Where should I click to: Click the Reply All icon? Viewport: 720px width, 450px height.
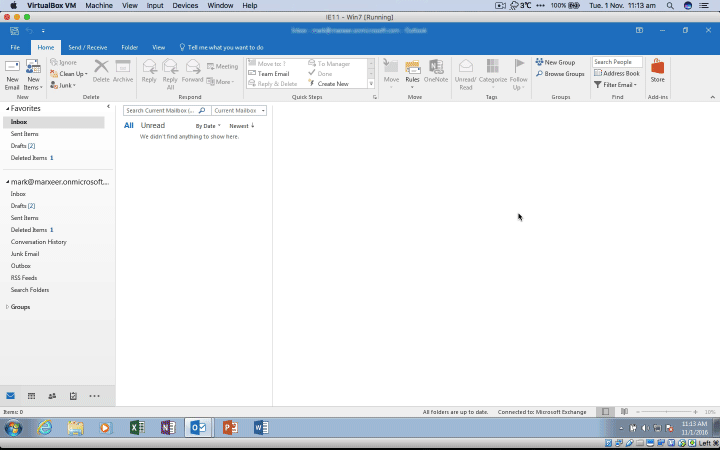pos(170,75)
